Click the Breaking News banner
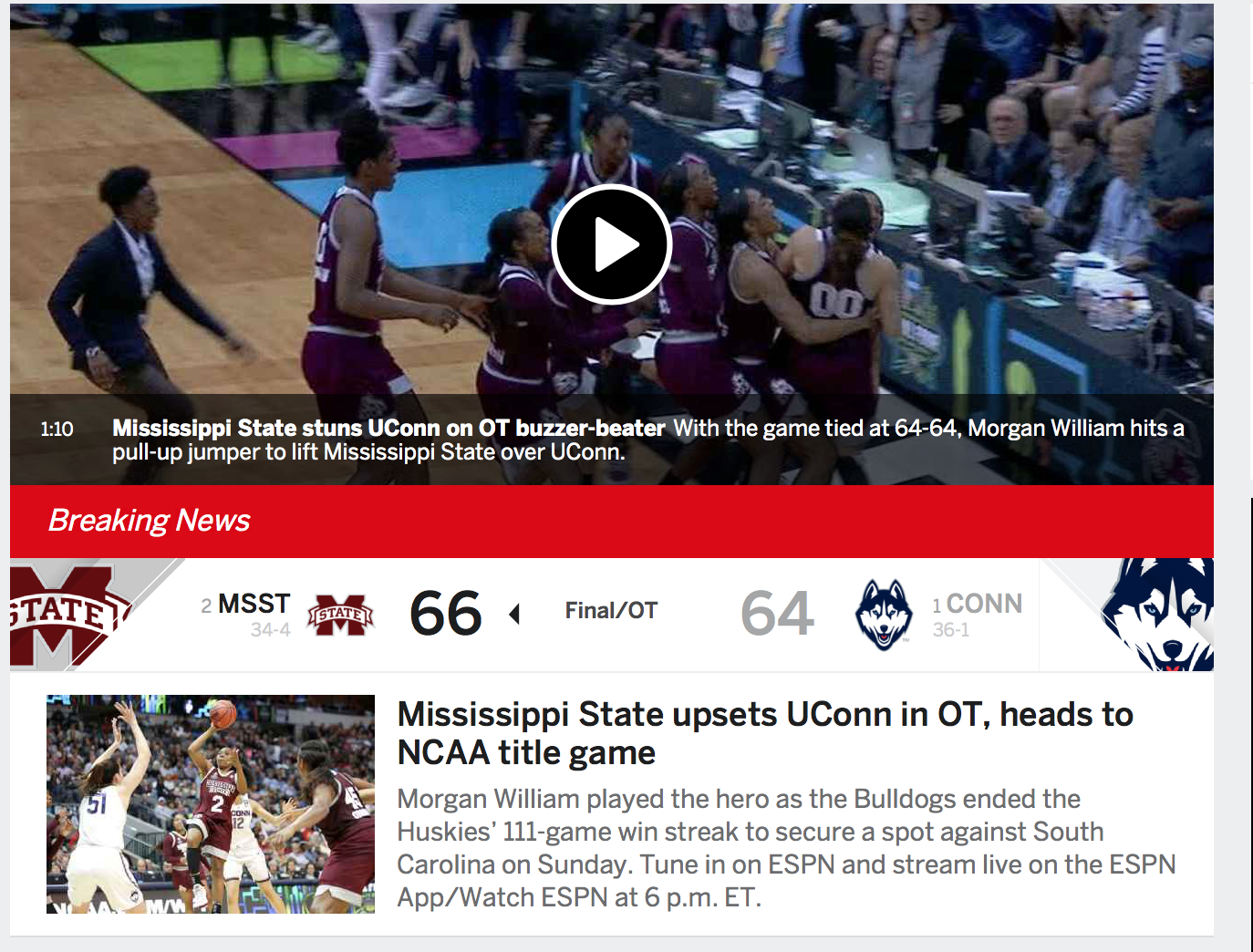The height and width of the screenshot is (952, 1253). pos(612,521)
